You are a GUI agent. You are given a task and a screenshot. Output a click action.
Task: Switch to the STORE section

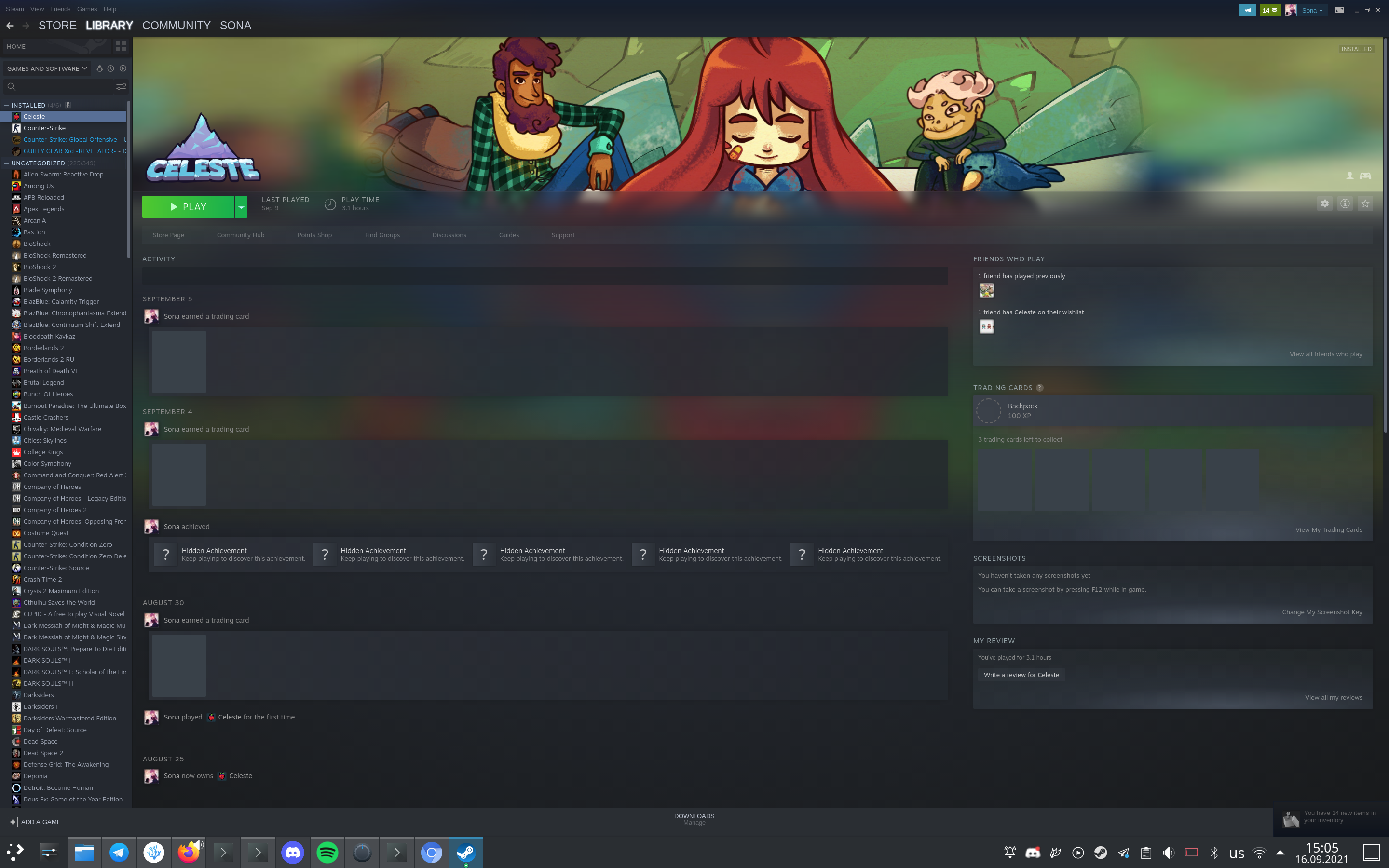tap(57, 25)
